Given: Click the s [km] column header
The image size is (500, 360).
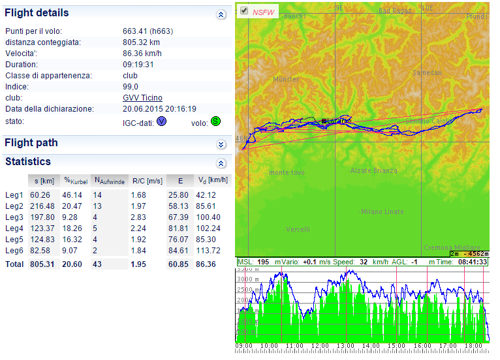Looking at the screenshot, I should 44,181.
